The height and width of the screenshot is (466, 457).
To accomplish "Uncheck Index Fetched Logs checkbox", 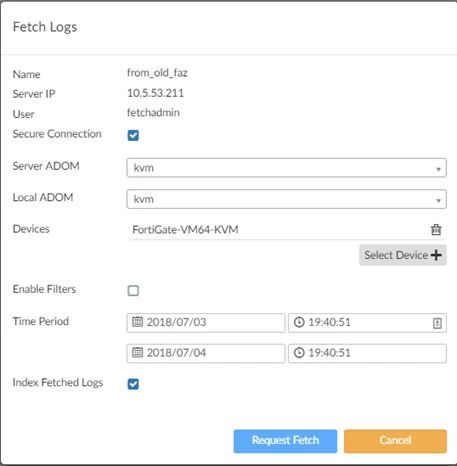I will point(133,384).
